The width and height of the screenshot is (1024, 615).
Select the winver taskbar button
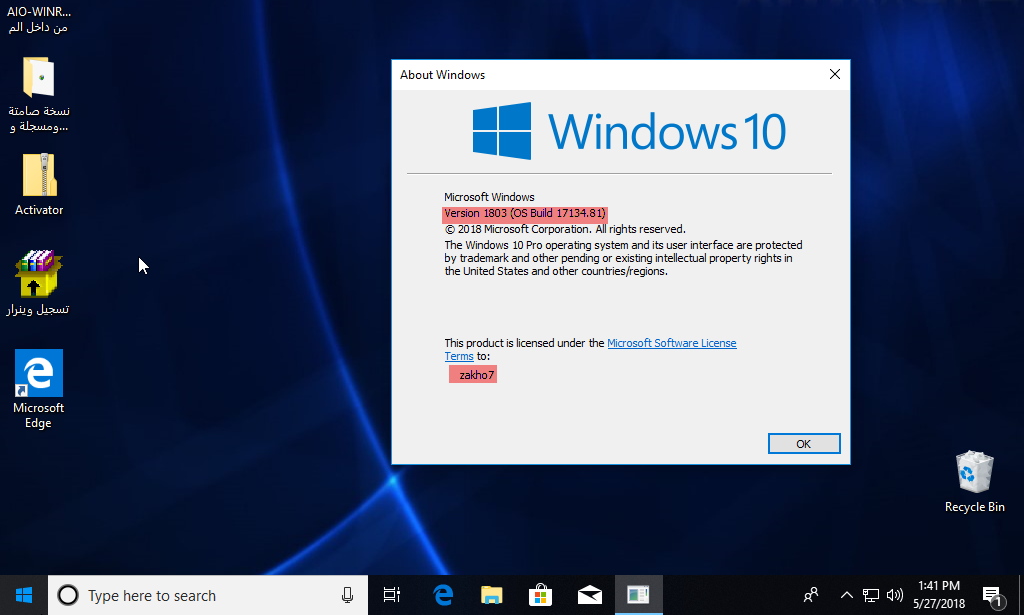tap(637, 595)
